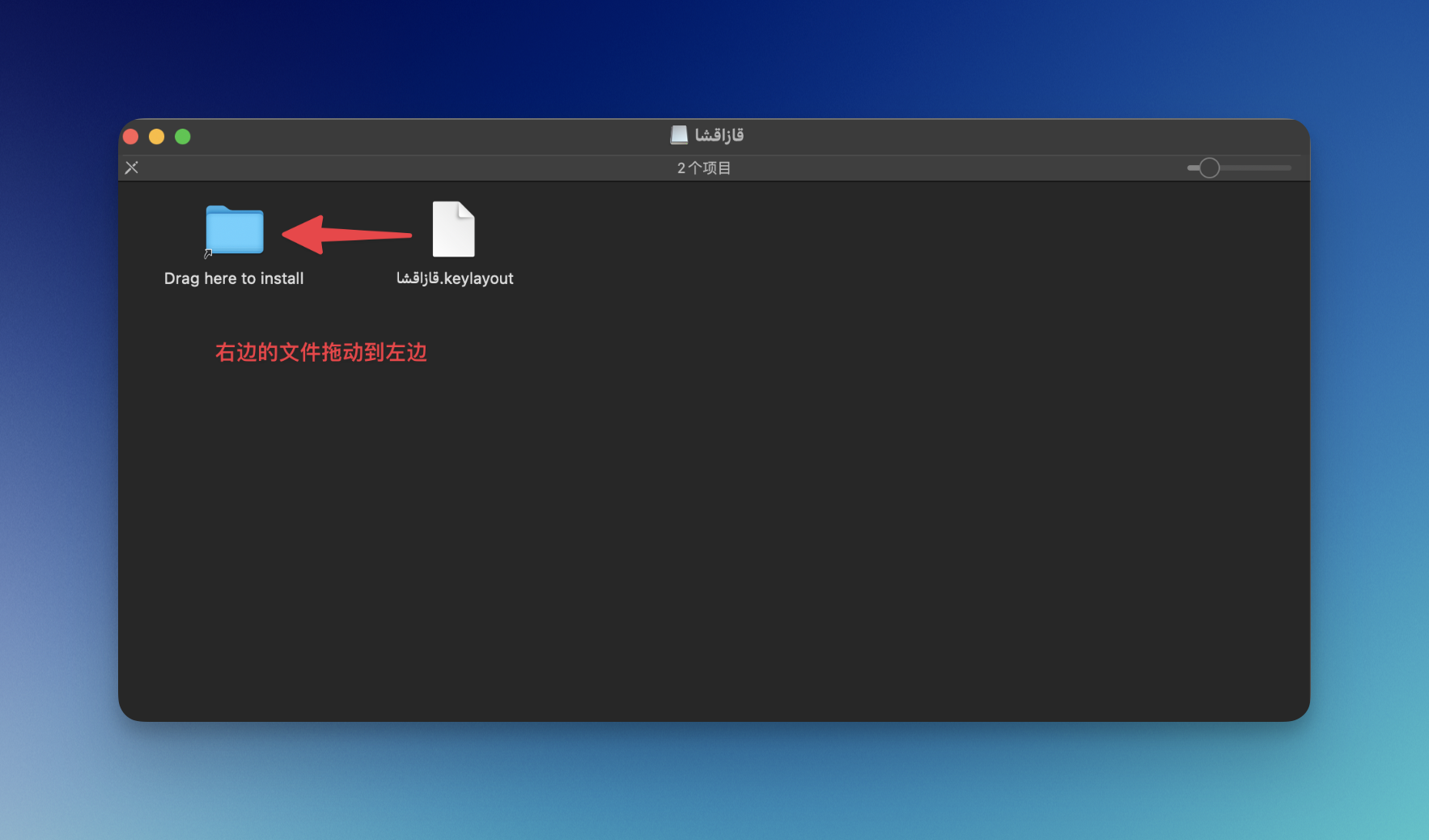Select the white keylayout document icon

pos(453,229)
